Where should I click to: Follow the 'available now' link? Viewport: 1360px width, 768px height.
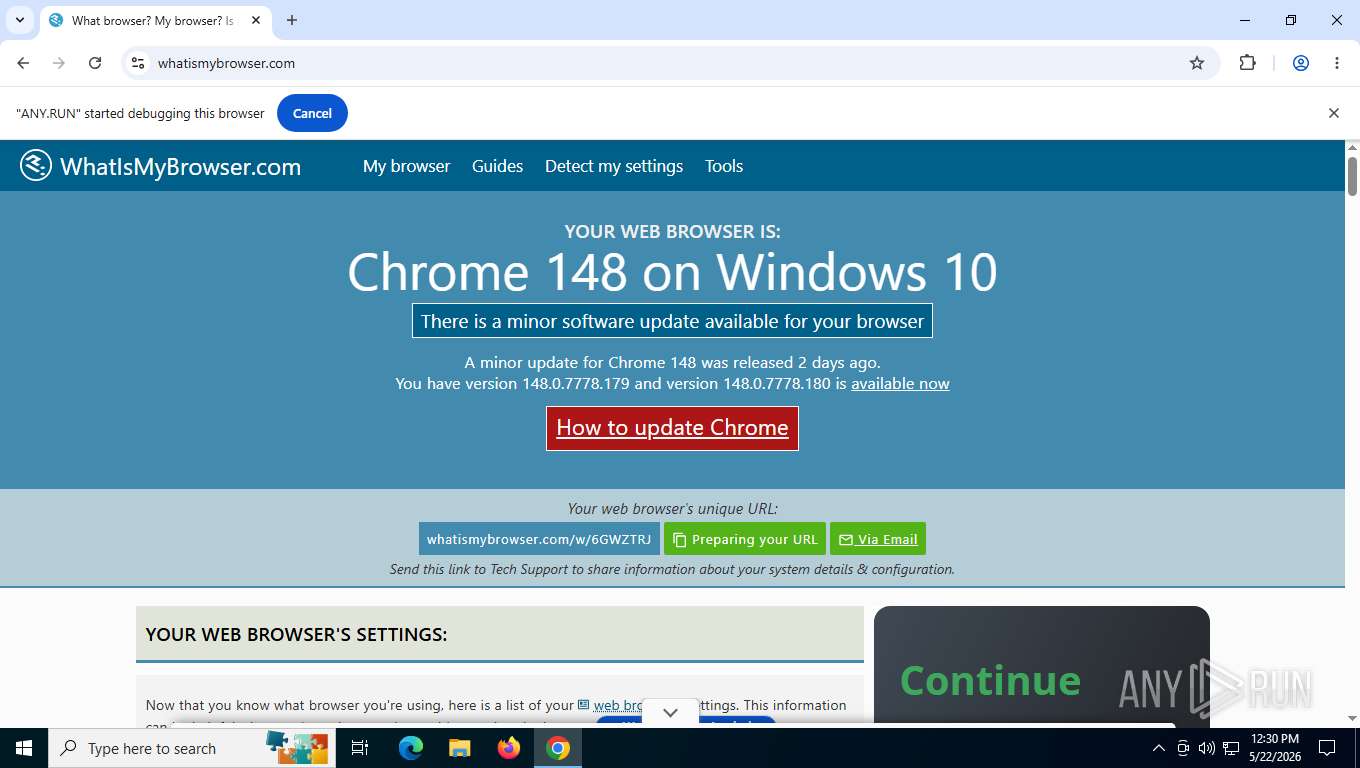tap(900, 384)
